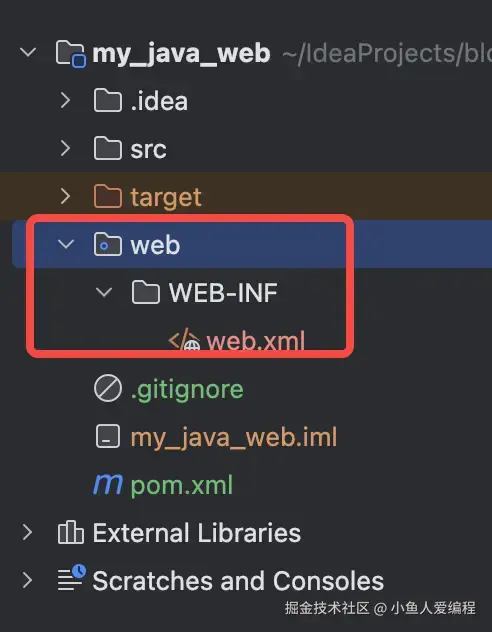Click the my_java_web.iml file icon
Image resolution: width=492 pixels, height=632 pixels.
(108, 437)
